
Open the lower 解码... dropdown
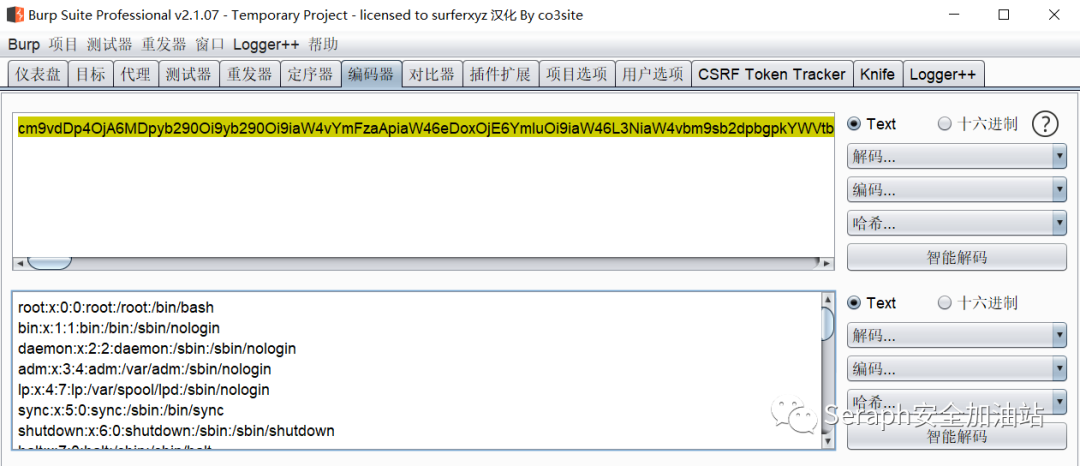[x=957, y=335]
